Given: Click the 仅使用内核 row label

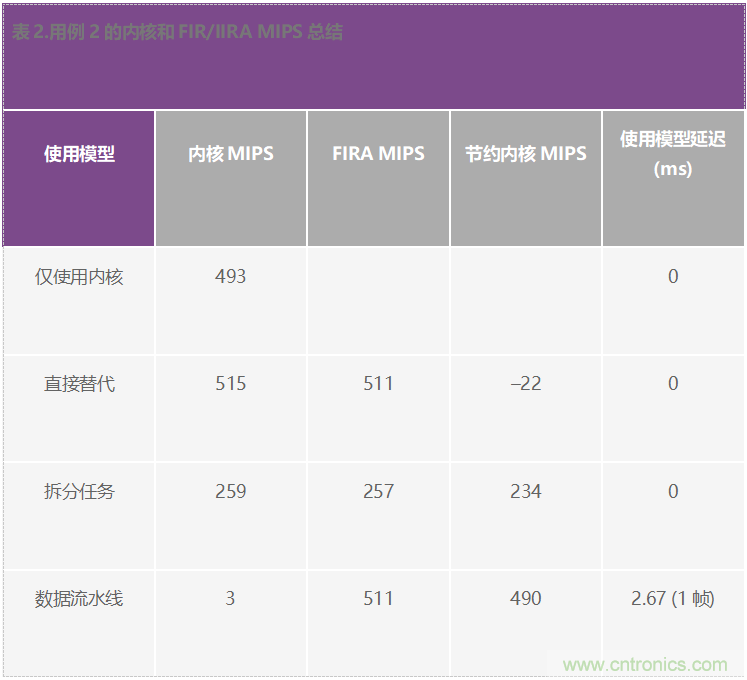Looking at the screenshot, I should 79,277.
